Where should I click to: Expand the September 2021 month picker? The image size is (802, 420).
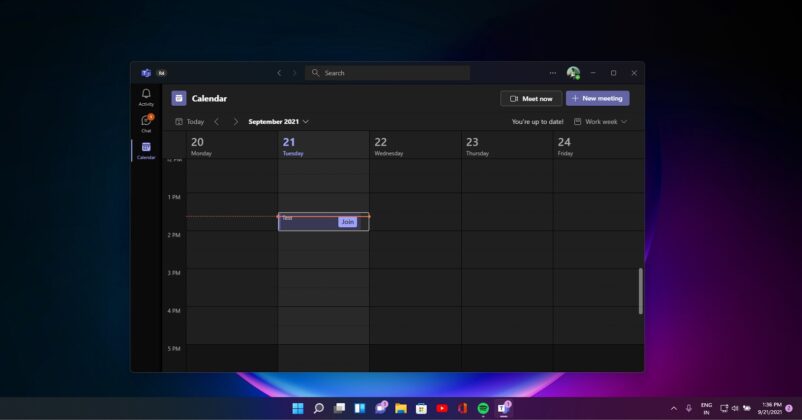click(x=278, y=122)
